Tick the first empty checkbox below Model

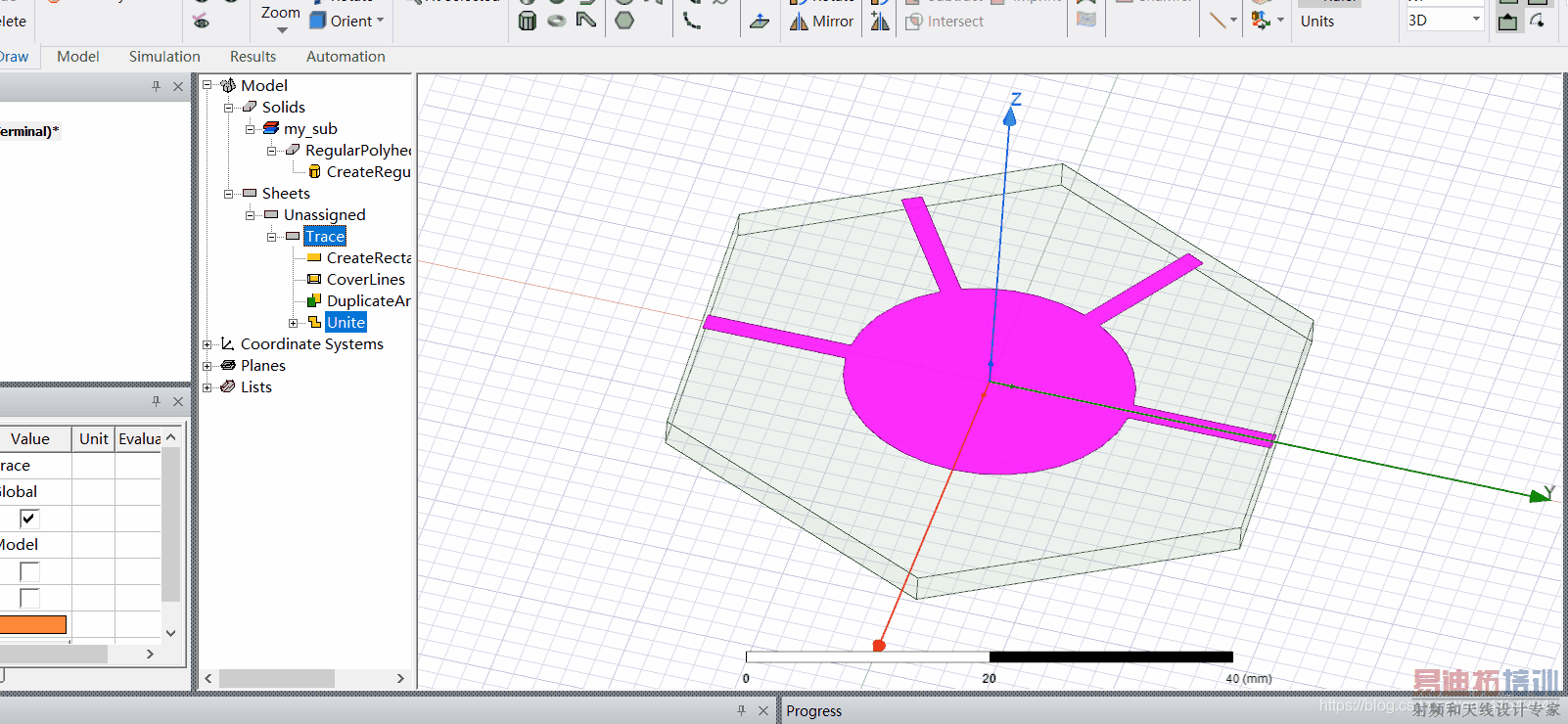[29, 571]
